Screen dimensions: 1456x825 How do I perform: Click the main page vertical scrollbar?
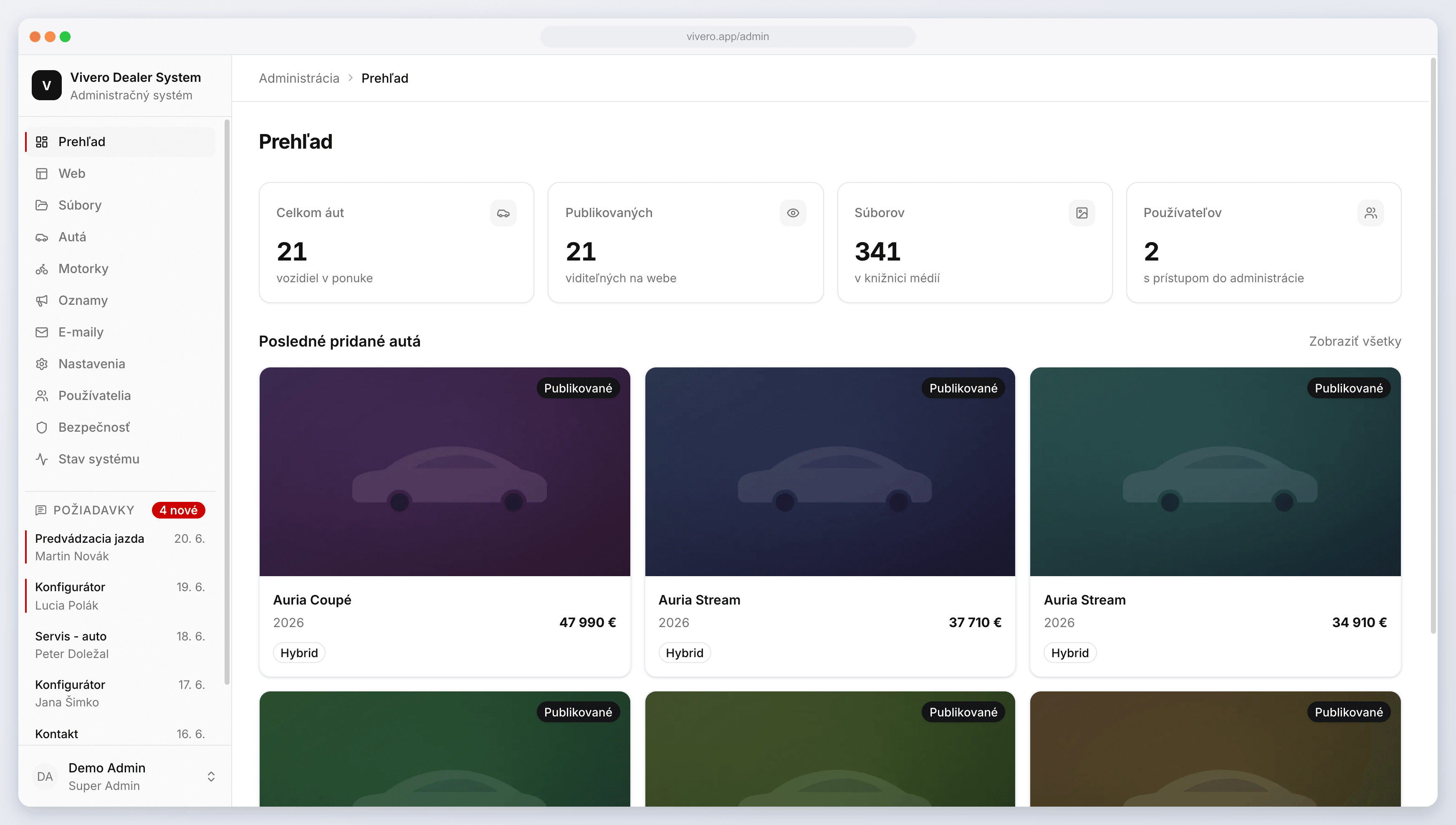pos(1433,346)
